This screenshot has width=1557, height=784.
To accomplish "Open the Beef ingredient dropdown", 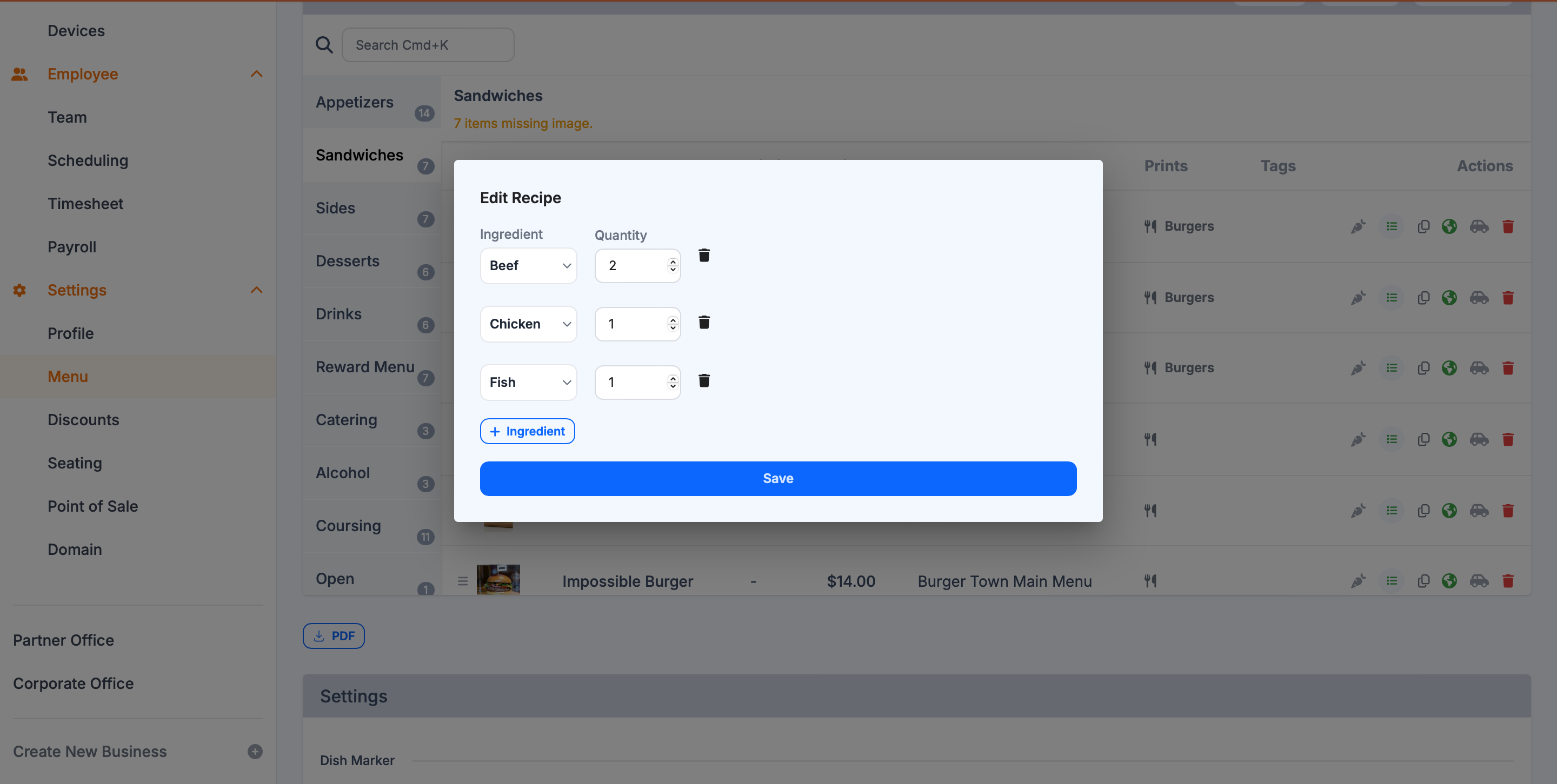I will coord(528,266).
